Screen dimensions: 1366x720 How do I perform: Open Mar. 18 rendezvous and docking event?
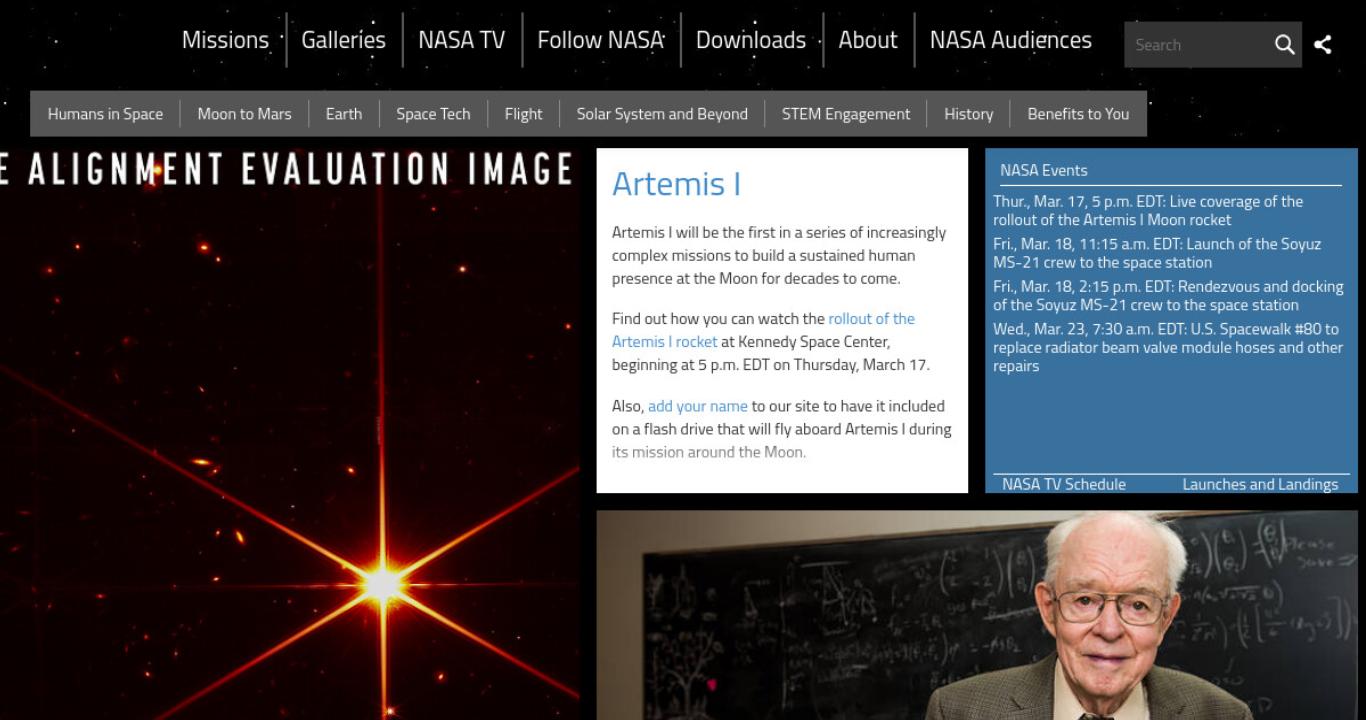tap(1168, 296)
